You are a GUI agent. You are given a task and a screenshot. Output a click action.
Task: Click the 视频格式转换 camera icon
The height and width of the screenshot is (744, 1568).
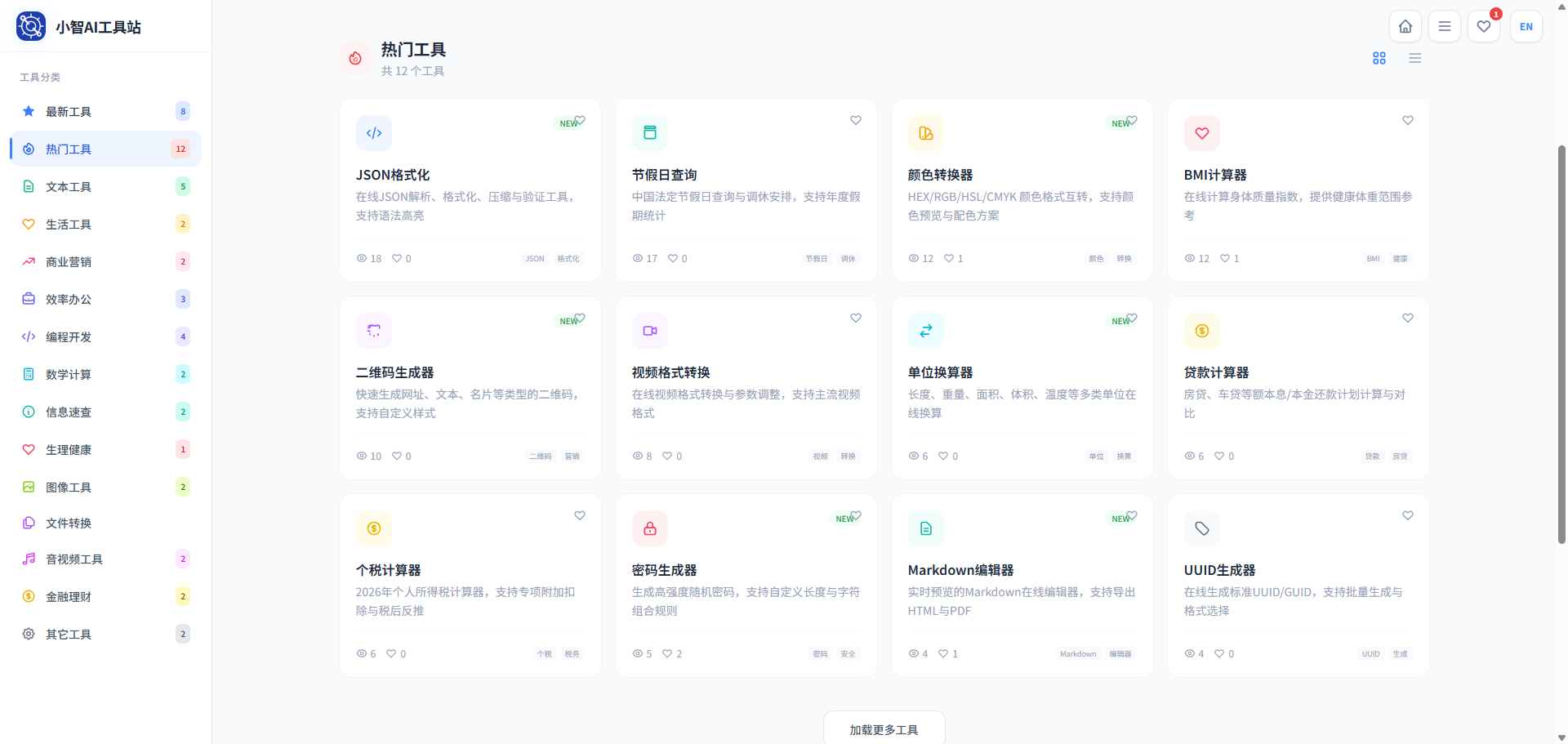pyautogui.click(x=650, y=331)
